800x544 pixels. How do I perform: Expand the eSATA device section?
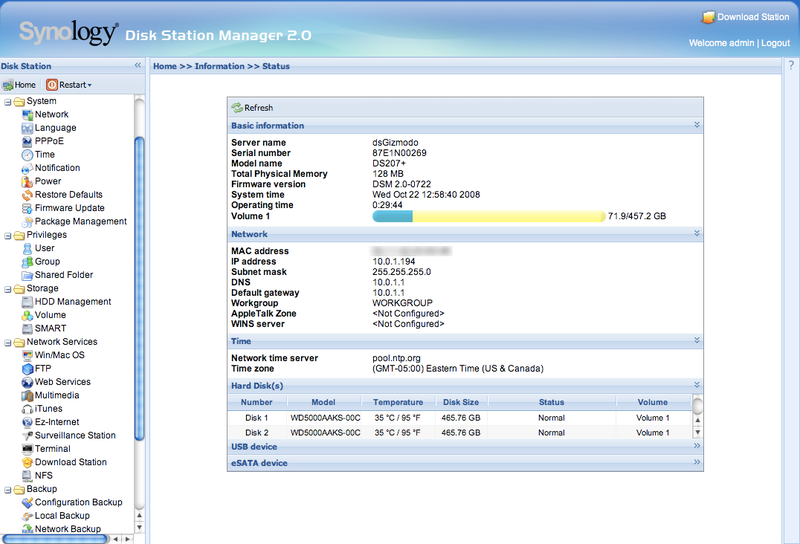coord(696,462)
